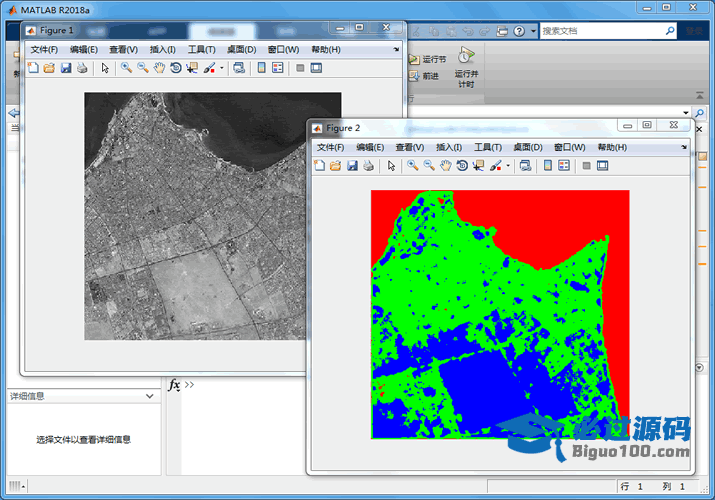Viewport: 715px width, 500px height.
Task: Dock Figure 2 using menu bar arrow
Action: [x=684, y=147]
